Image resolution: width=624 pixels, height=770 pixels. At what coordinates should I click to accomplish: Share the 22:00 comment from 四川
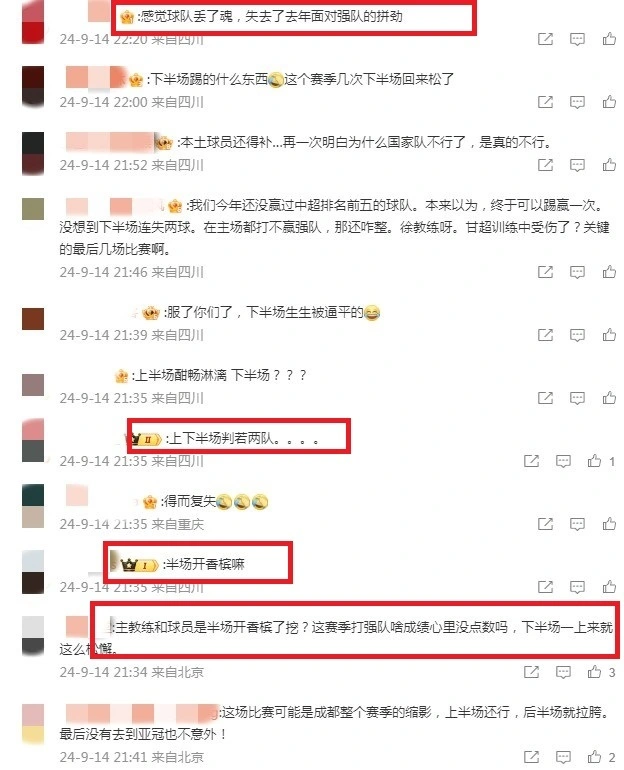point(545,102)
